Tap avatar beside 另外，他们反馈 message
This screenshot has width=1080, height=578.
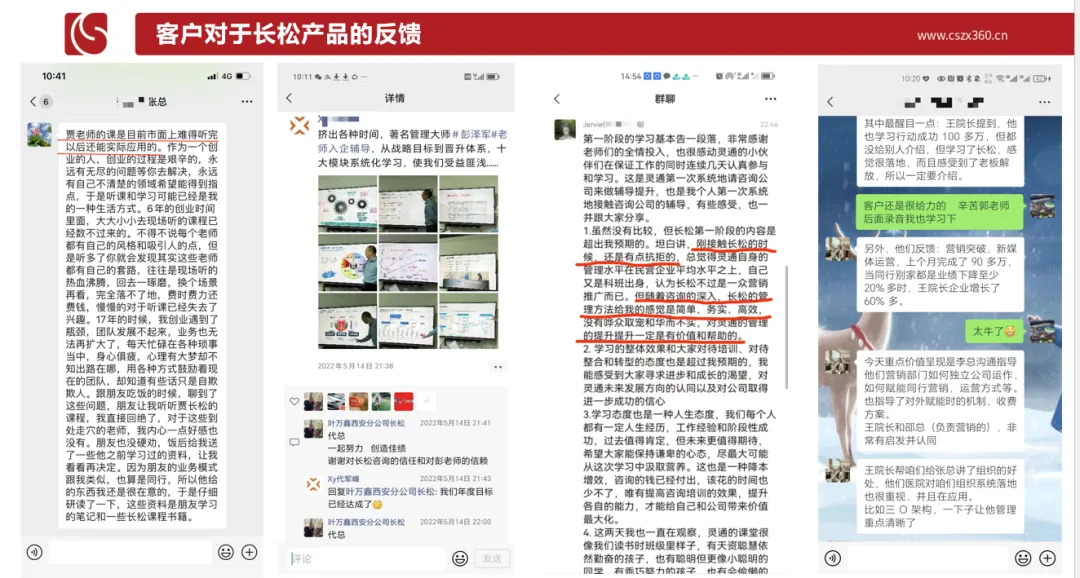click(839, 249)
